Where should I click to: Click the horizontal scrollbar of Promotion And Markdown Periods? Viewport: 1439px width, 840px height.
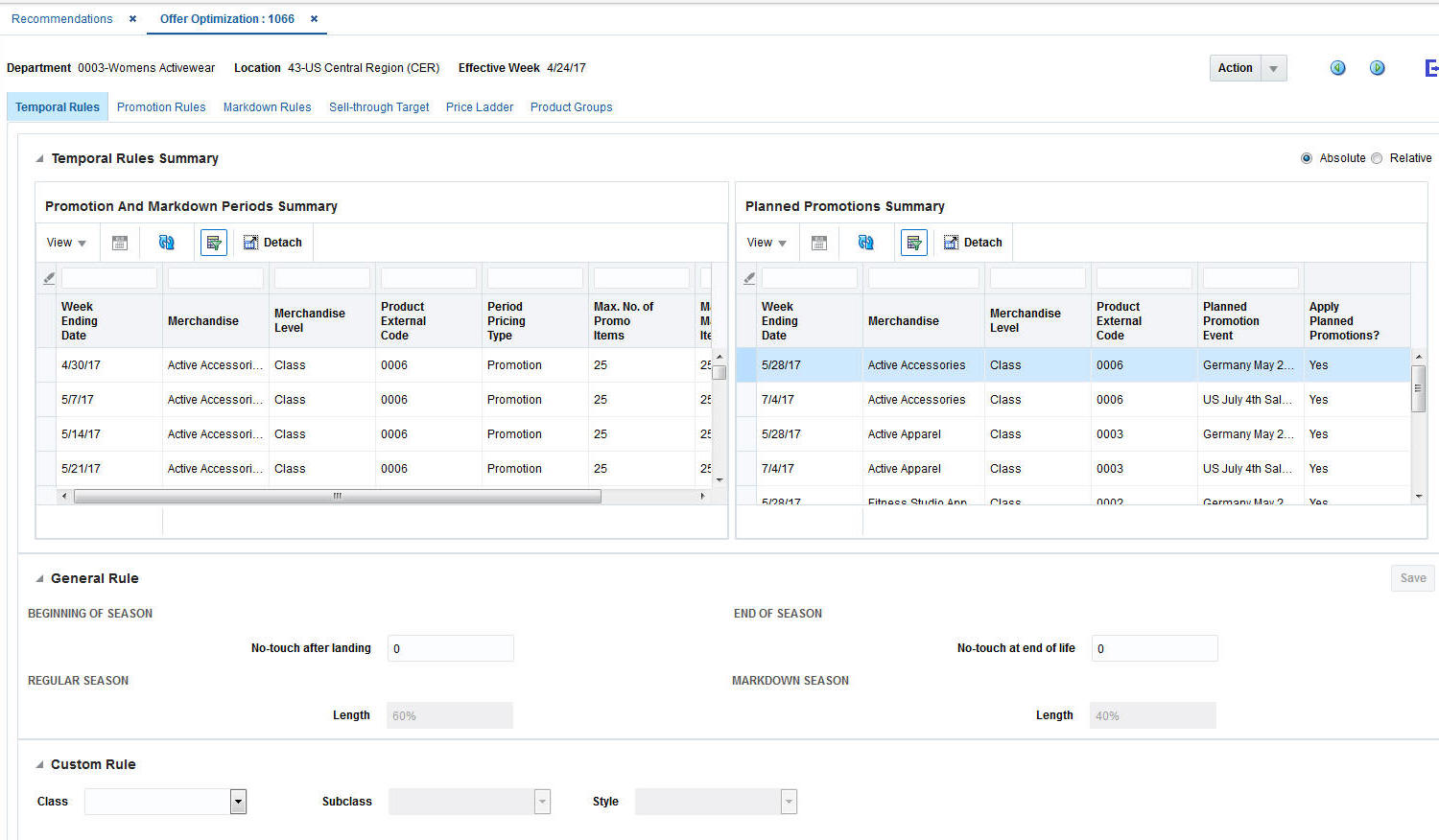(338, 497)
